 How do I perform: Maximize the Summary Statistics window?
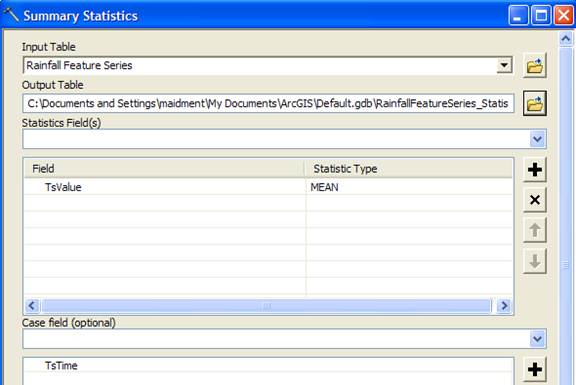click(541, 16)
